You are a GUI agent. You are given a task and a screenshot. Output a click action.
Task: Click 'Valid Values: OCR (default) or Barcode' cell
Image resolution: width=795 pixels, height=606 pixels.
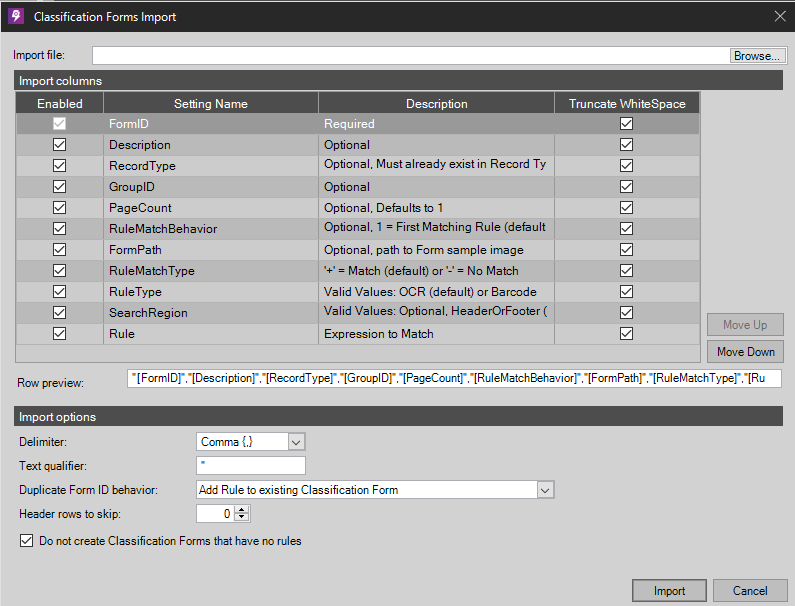point(437,292)
